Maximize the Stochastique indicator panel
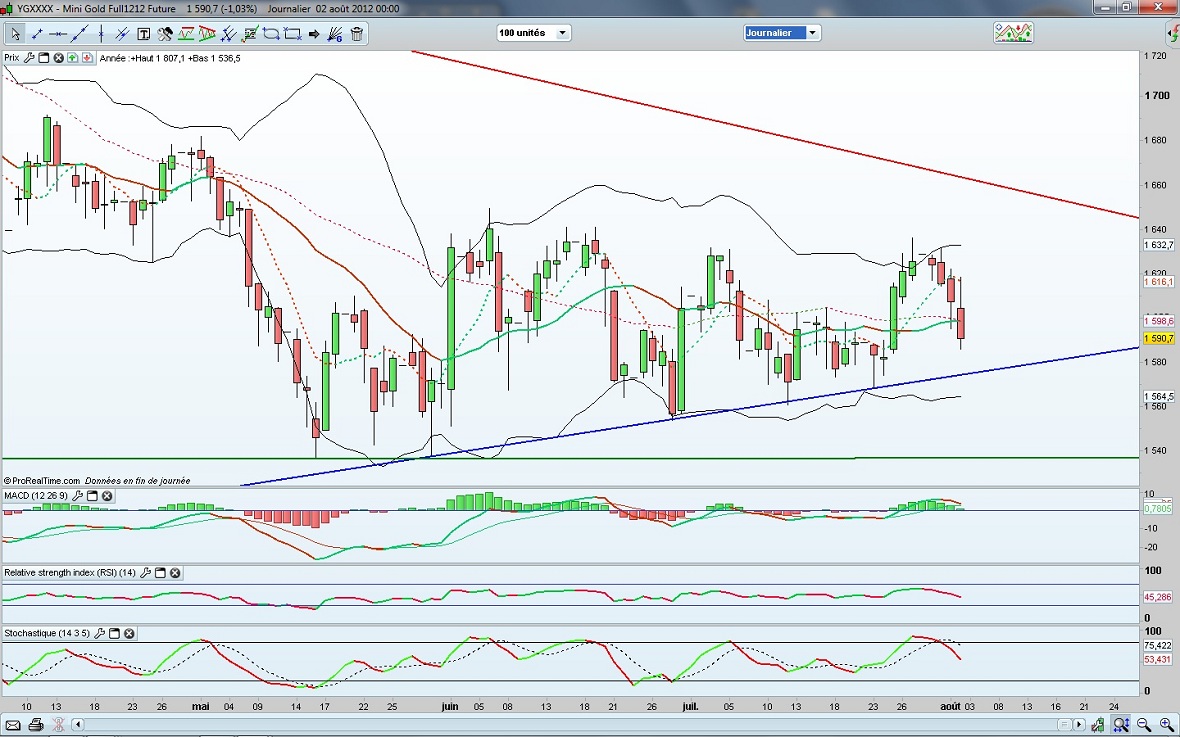The image size is (1180, 737). click(x=114, y=634)
